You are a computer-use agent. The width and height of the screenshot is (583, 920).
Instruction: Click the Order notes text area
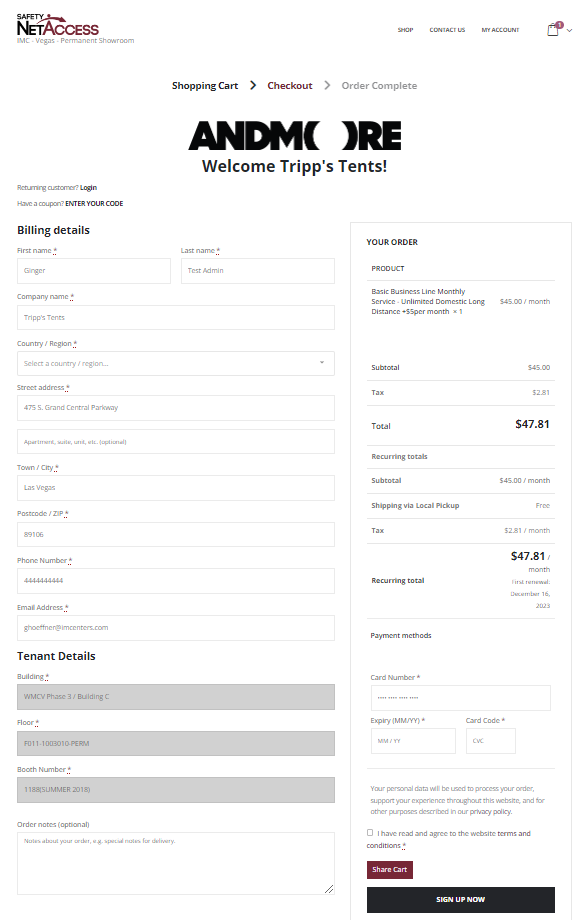[175, 863]
